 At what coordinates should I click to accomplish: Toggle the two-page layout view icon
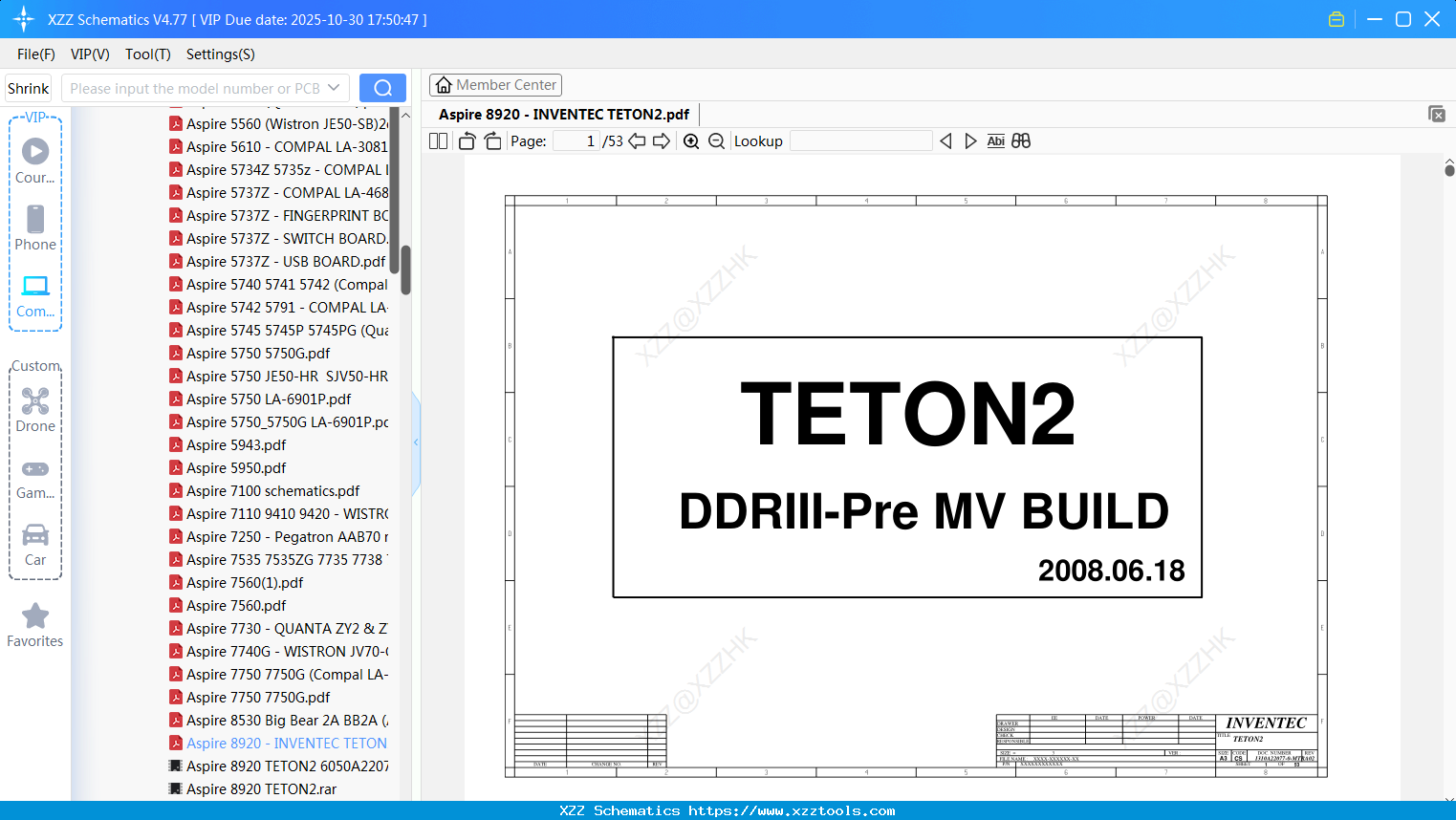(439, 140)
